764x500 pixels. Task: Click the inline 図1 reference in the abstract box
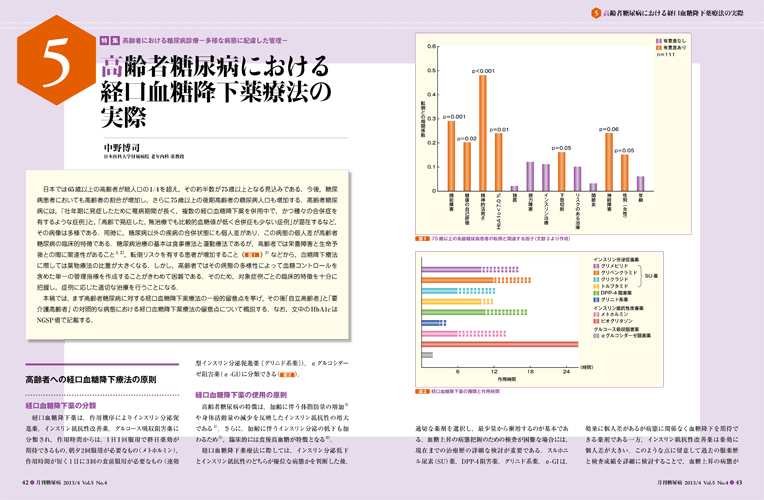[x=252, y=255]
